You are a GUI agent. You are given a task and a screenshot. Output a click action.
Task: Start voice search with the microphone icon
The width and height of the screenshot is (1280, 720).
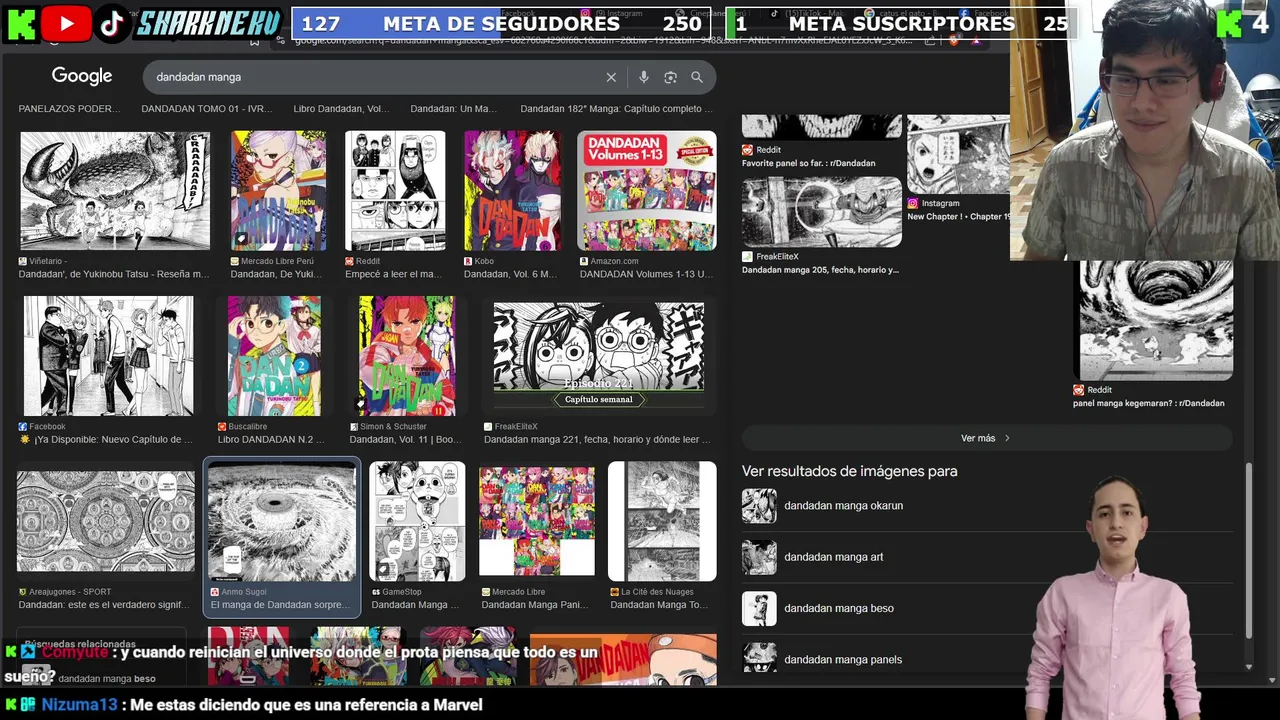pyautogui.click(x=643, y=77)
